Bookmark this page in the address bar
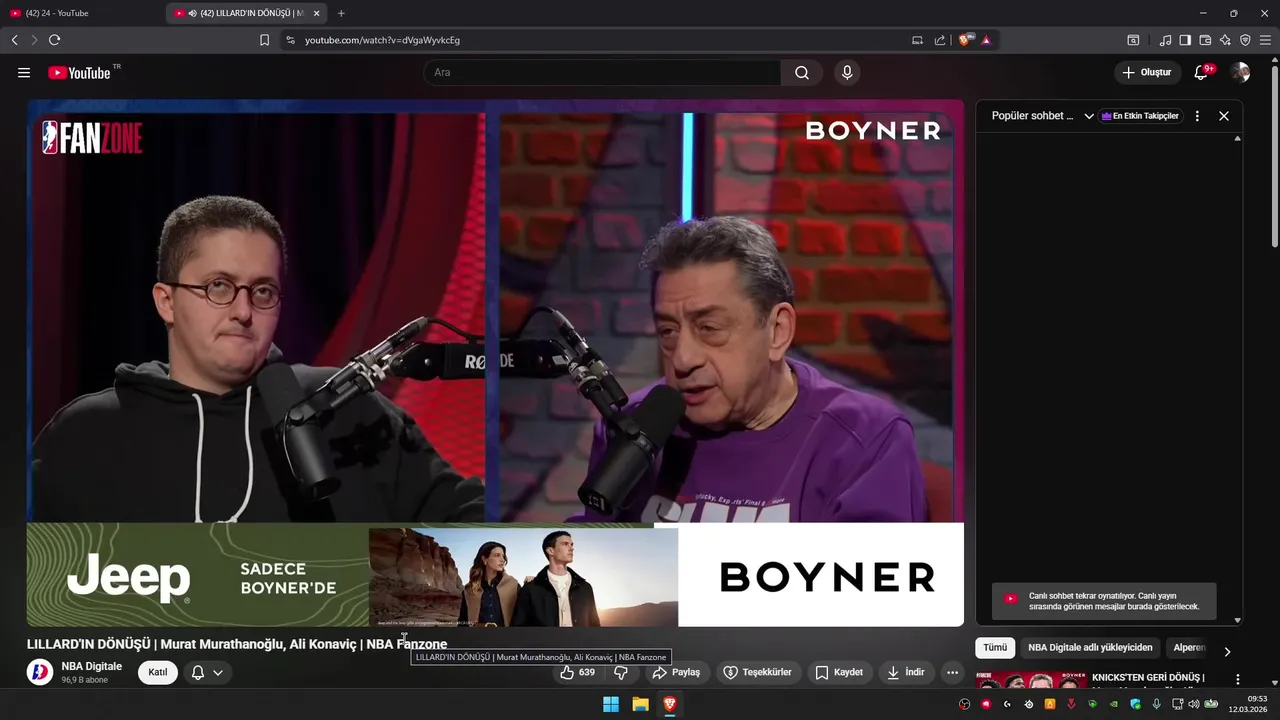 click(x=264, y=40)
